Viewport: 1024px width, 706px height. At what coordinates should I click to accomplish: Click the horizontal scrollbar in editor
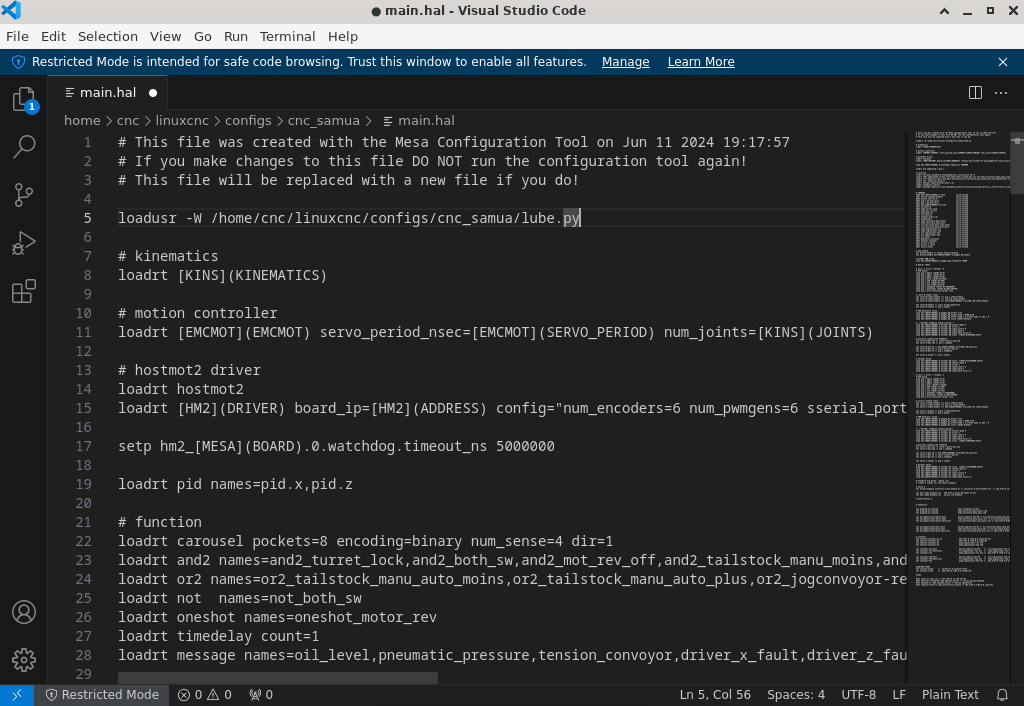278,679
